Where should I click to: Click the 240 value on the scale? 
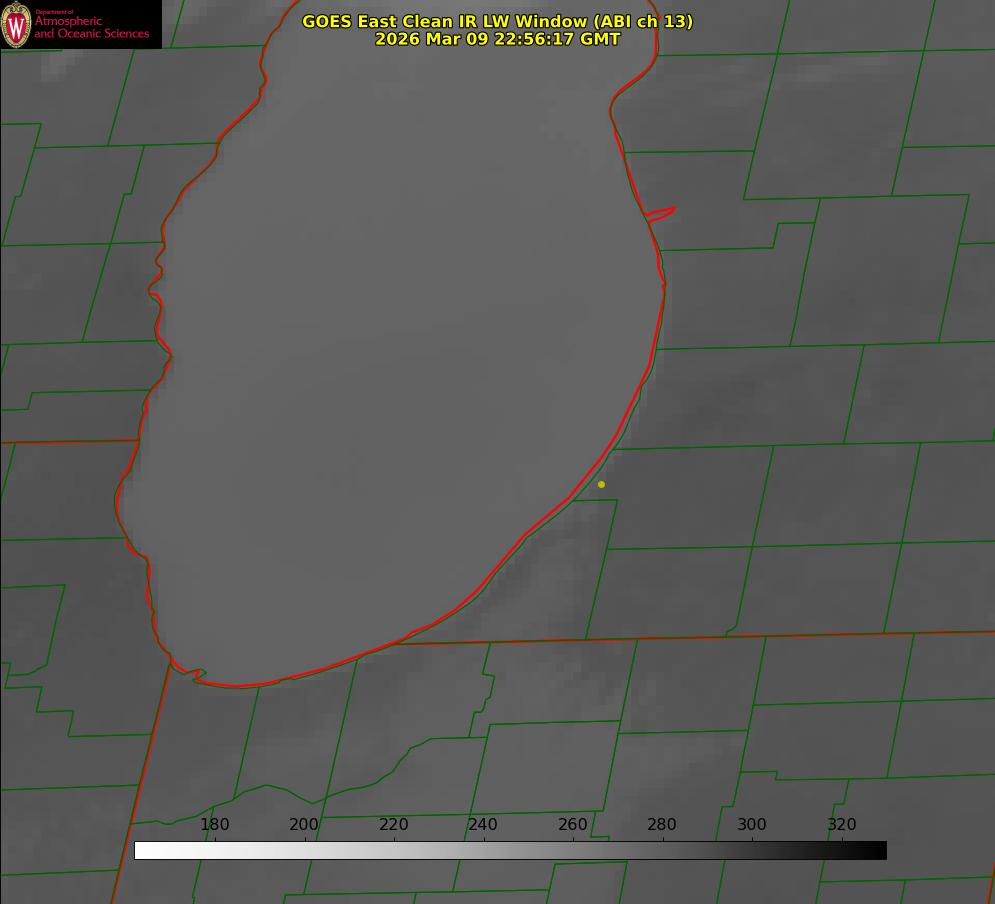pos(483,825)
